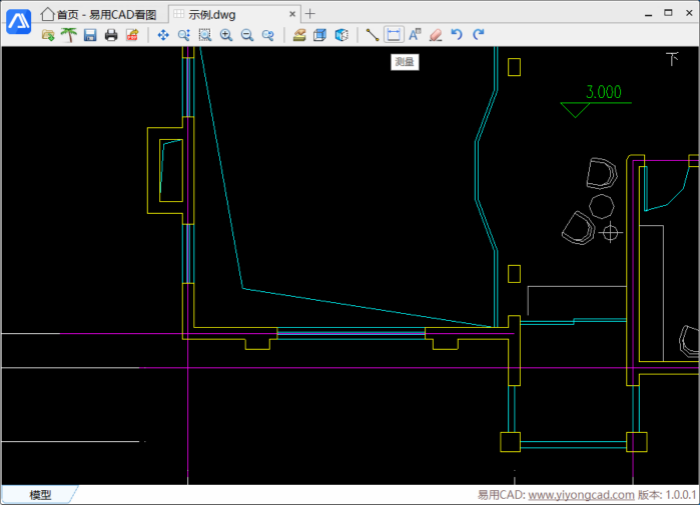Select the line drawing tool
This screenshot has width=700, height=505.
pyautogui.click(x=372, y=35)
